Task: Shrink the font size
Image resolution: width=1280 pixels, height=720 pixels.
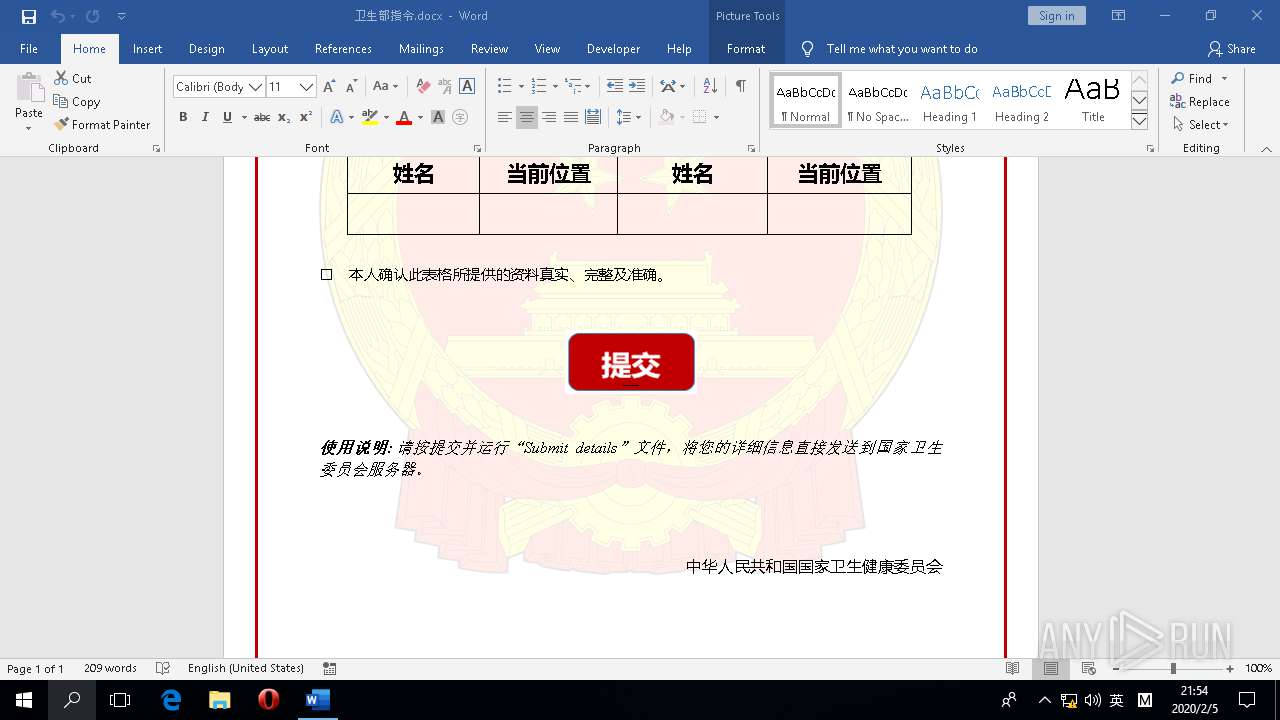Action: click(x=351, y=86)
